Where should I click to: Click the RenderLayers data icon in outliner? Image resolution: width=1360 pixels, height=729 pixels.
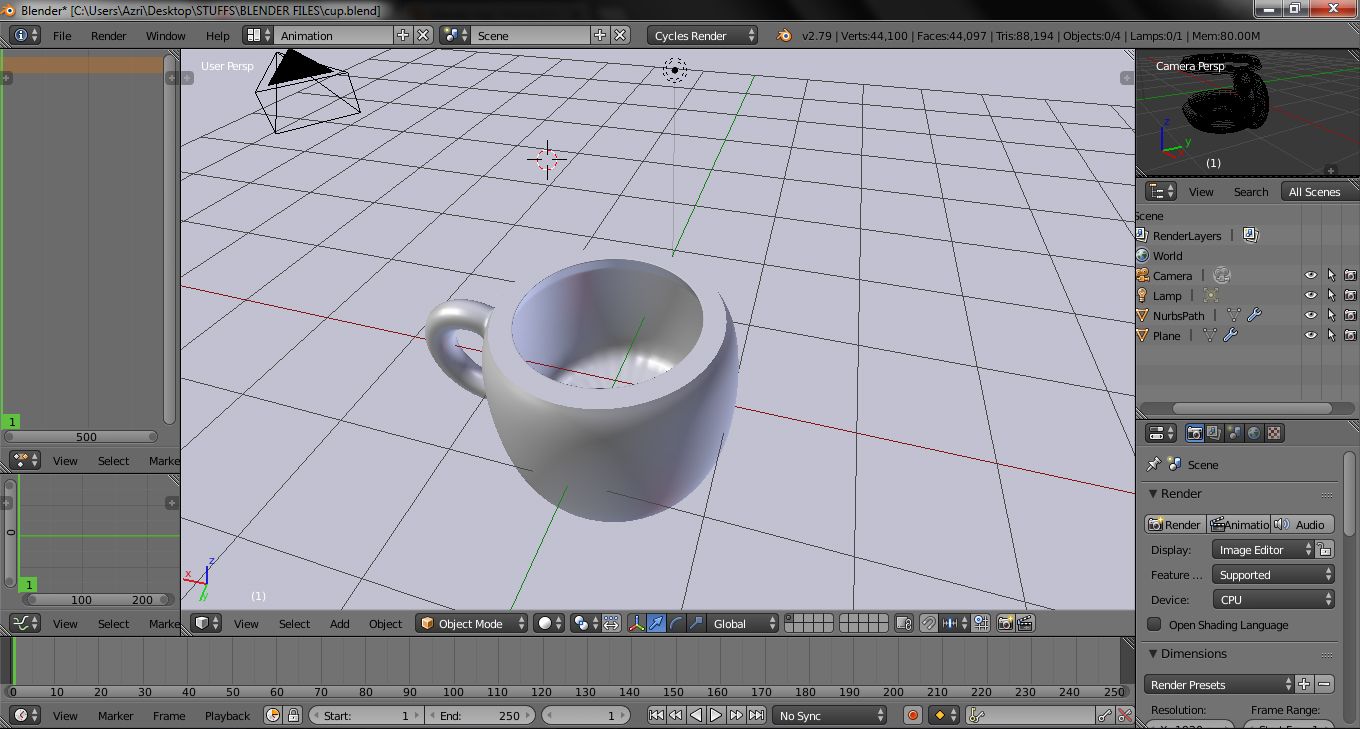coord(1250,235)
